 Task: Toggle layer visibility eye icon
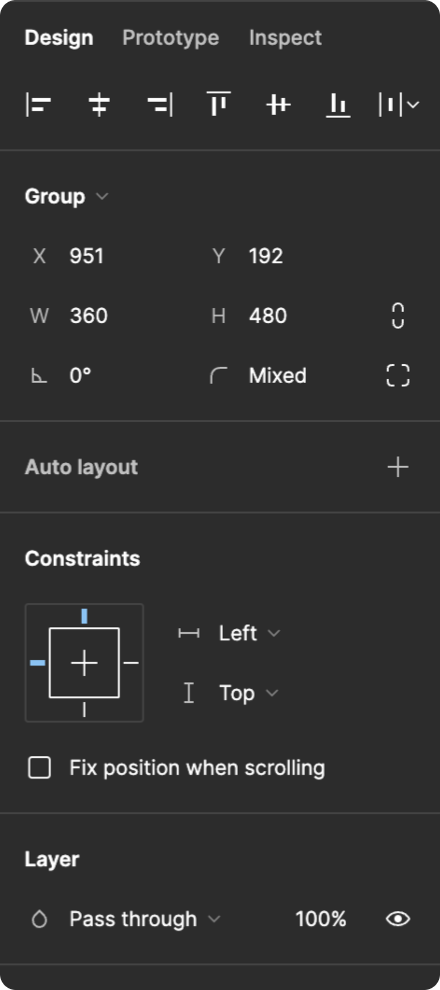pyautogui.click(x=398, y=919)
